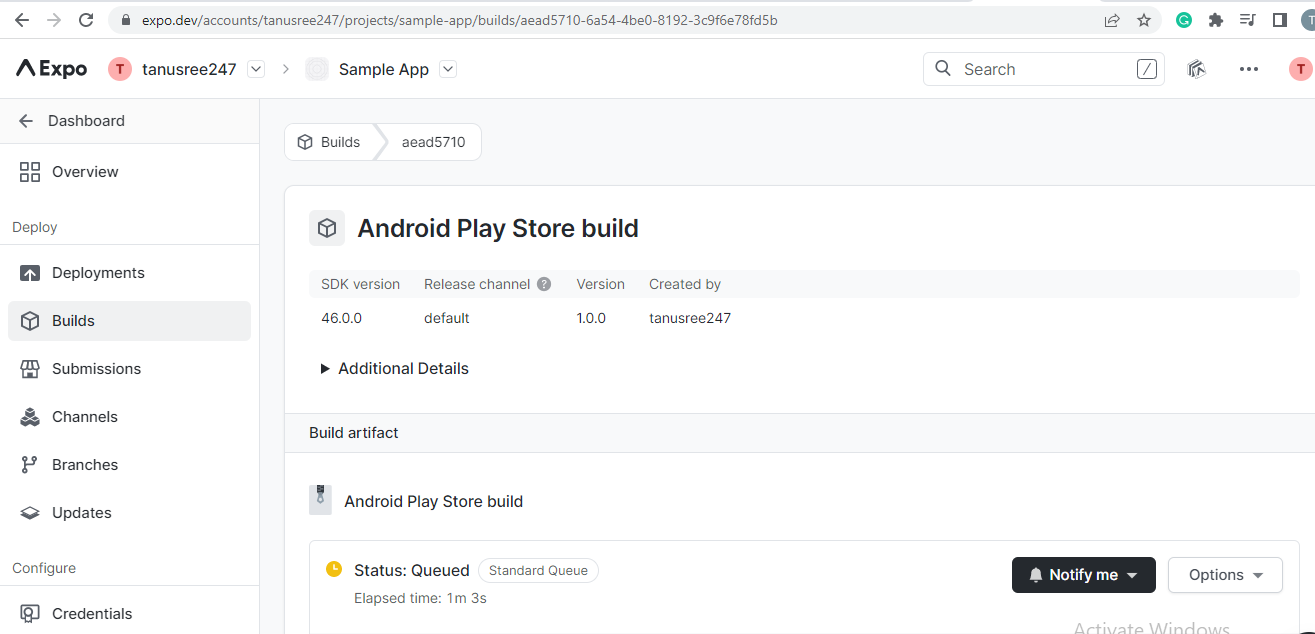The image size is (1315, 634).
Task: Click the Android Play Store build heading
Action: click(498, 228)
